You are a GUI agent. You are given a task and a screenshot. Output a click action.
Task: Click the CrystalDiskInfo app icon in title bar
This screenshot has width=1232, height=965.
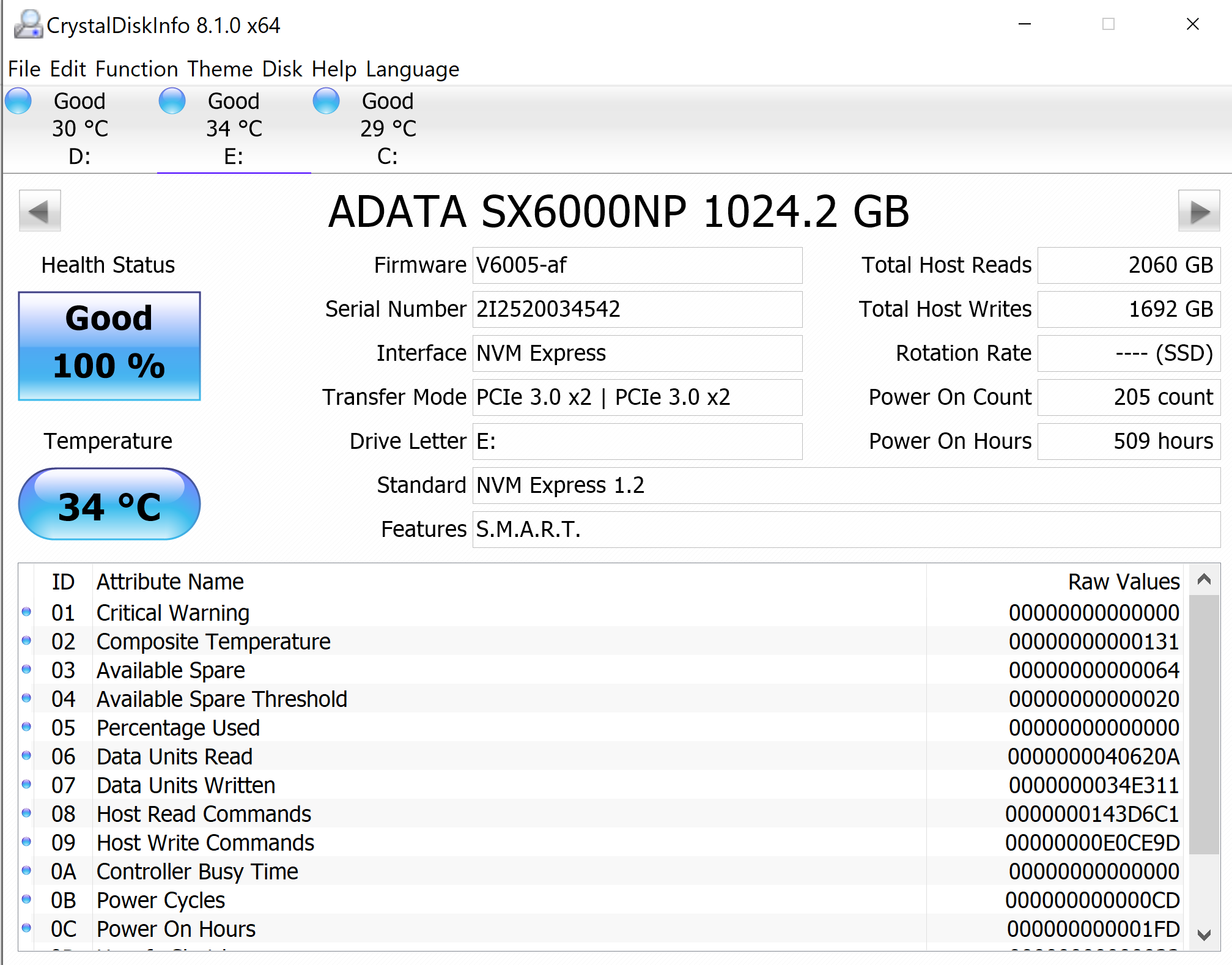pyautogui.click(x=28, y=24)
